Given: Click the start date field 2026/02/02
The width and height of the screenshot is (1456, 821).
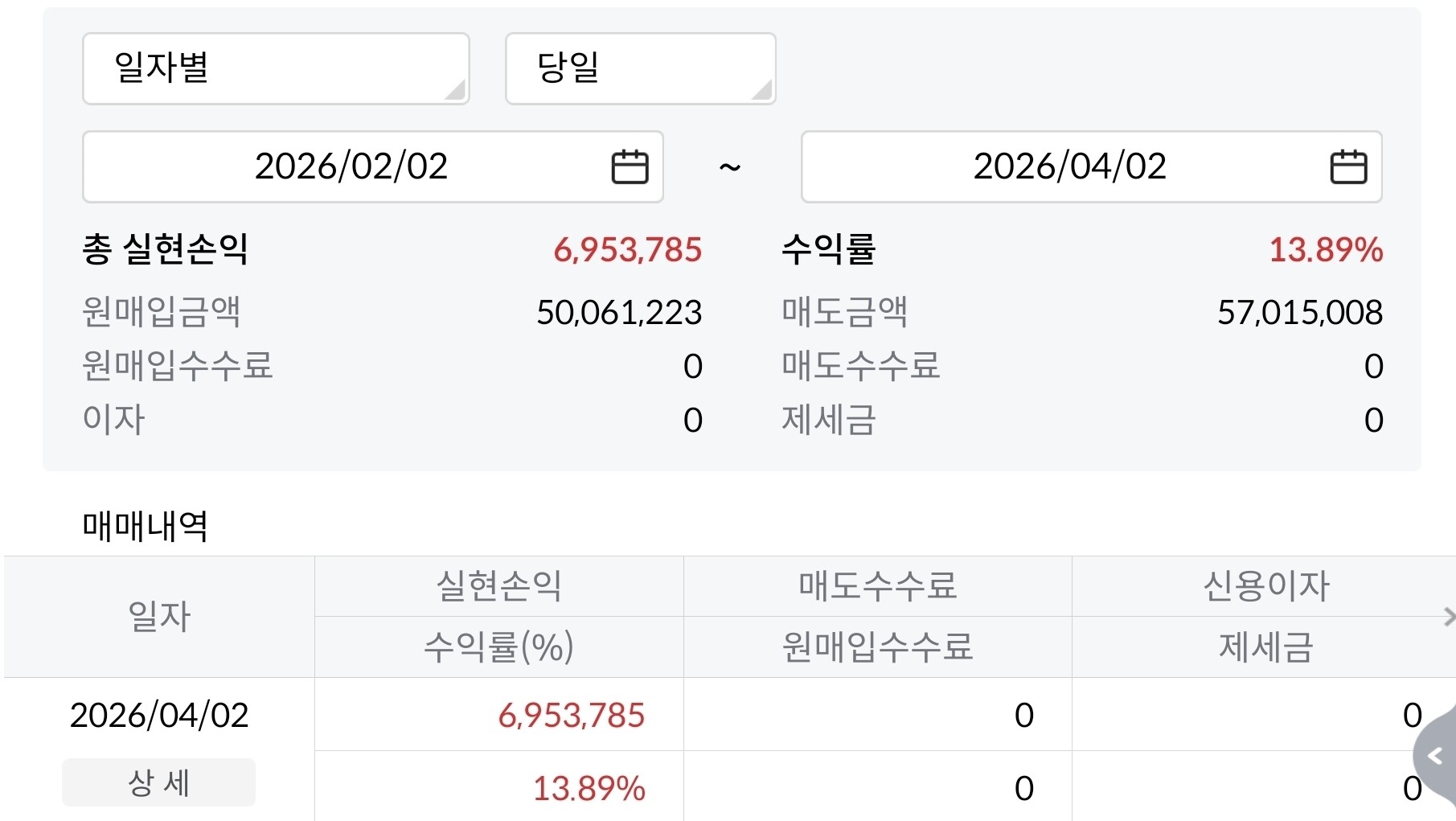Looking at the screenshot, I should tap(351, 167).
